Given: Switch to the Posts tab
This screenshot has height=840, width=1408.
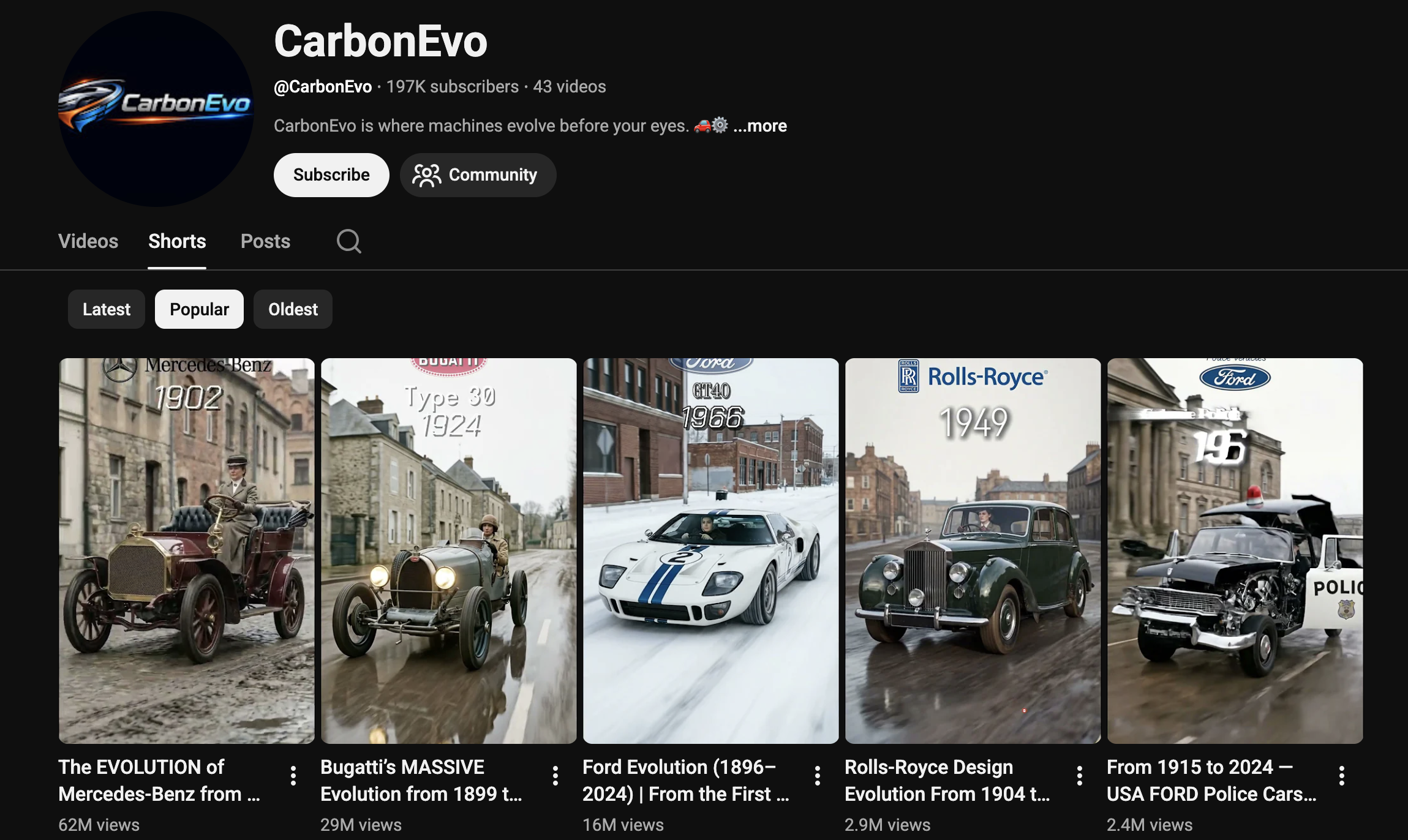Looking at the screenshot, I should click(x=265, y=241).
